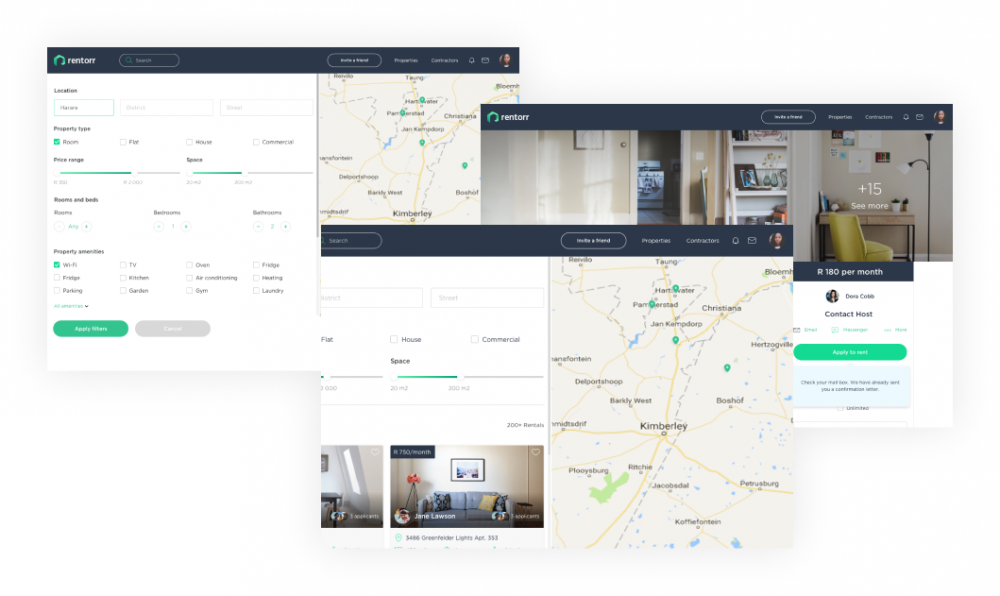
Task: Click the 20 m2 Space handle in listings window
Action: pos(394,377)
